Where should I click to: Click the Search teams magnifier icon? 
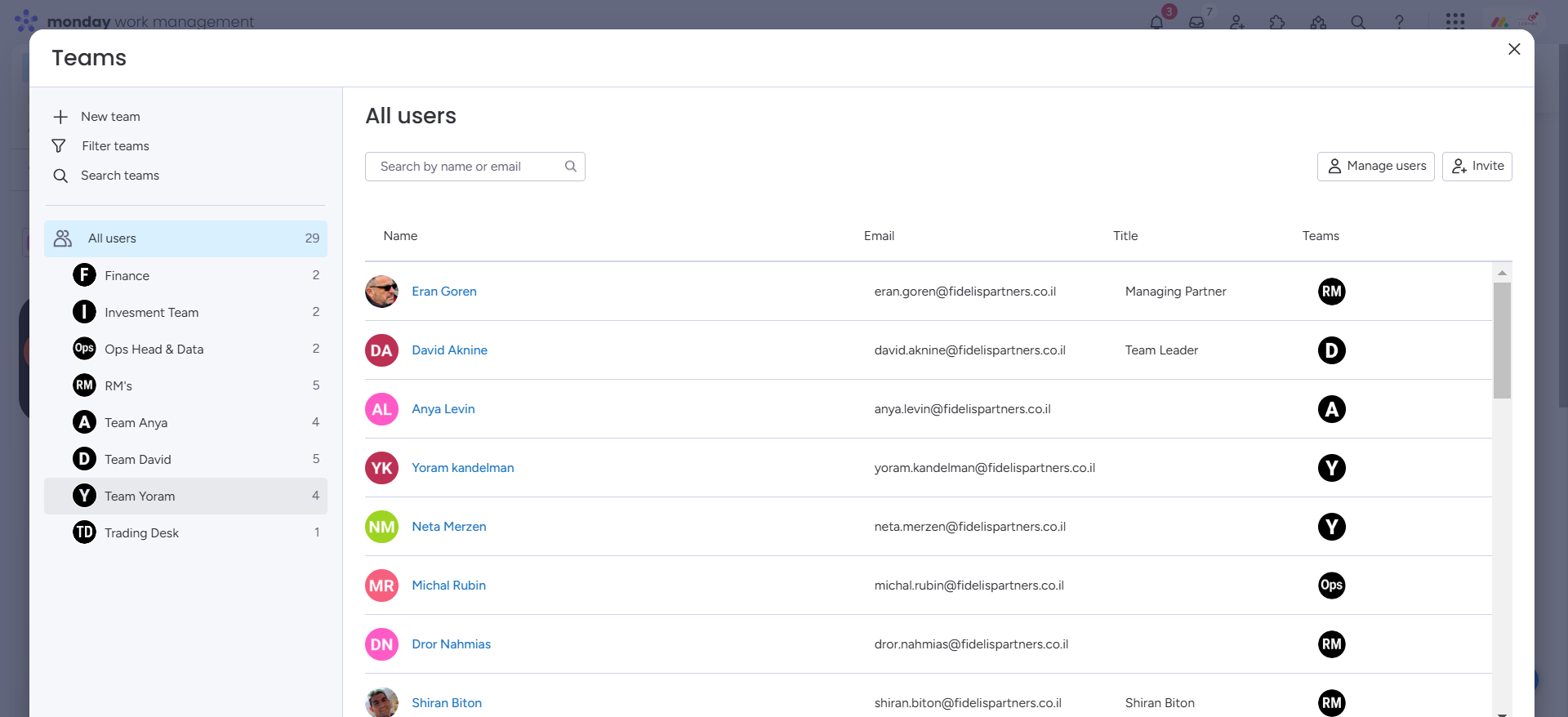tap(60, 176)
